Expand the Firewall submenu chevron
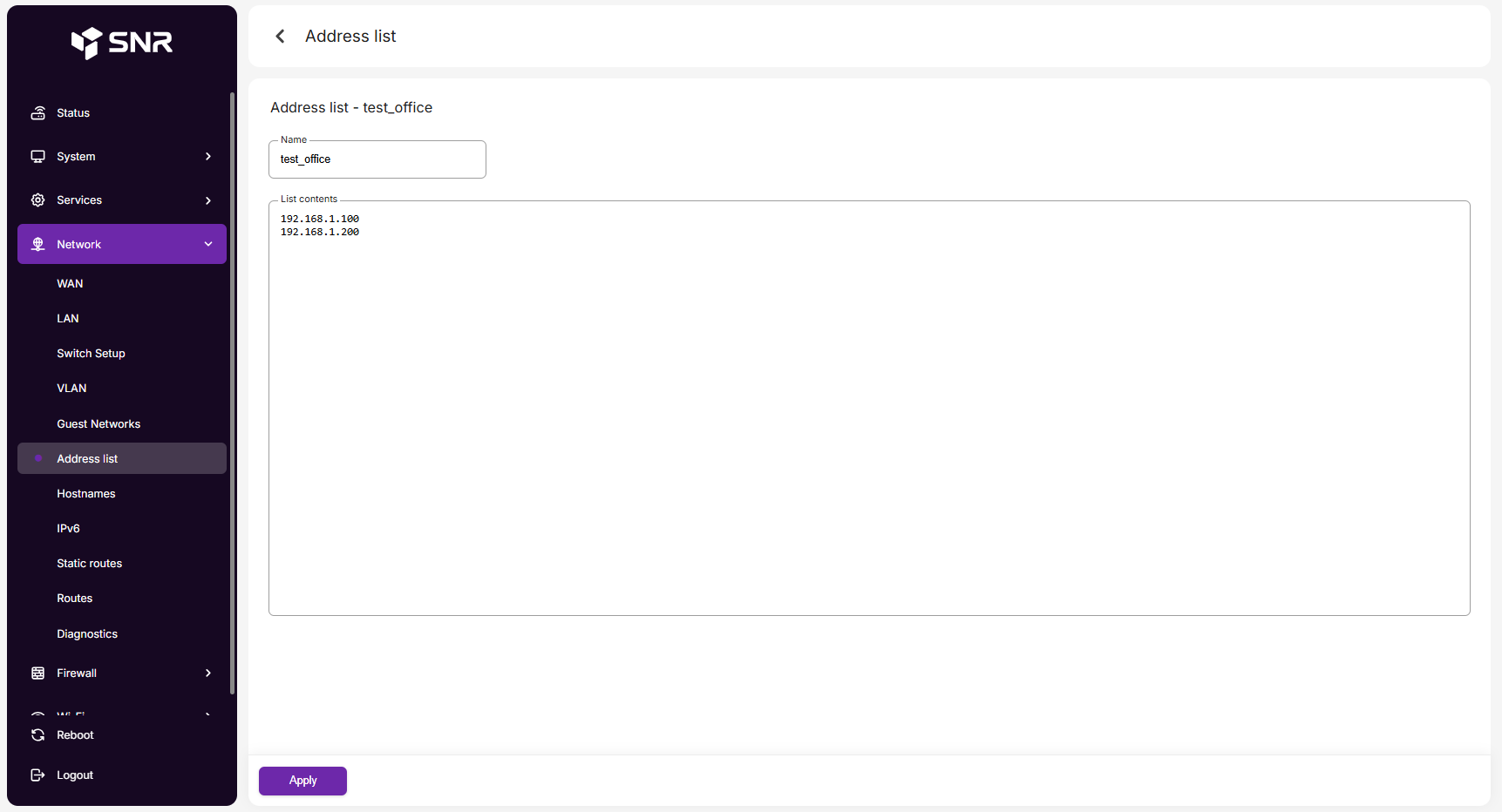Screen dimensions: 1502x812 pyautogui.click(x=208, y=673)
